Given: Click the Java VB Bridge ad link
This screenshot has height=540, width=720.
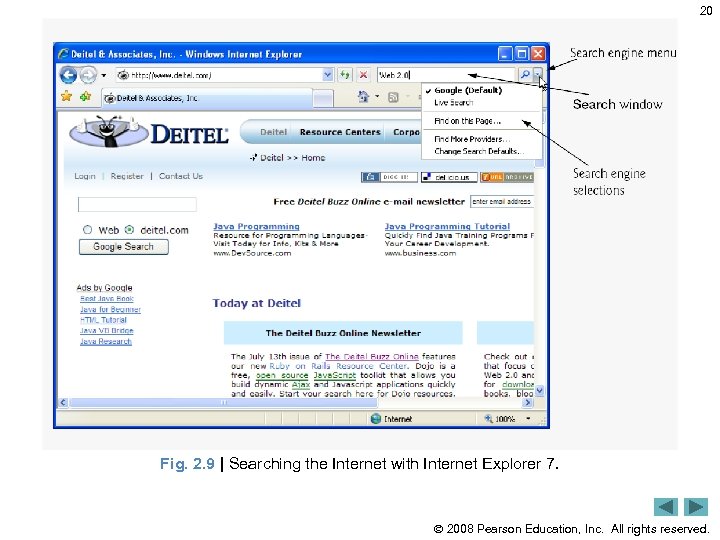Looking at the screenshot, I should click(x=107, y=331).
